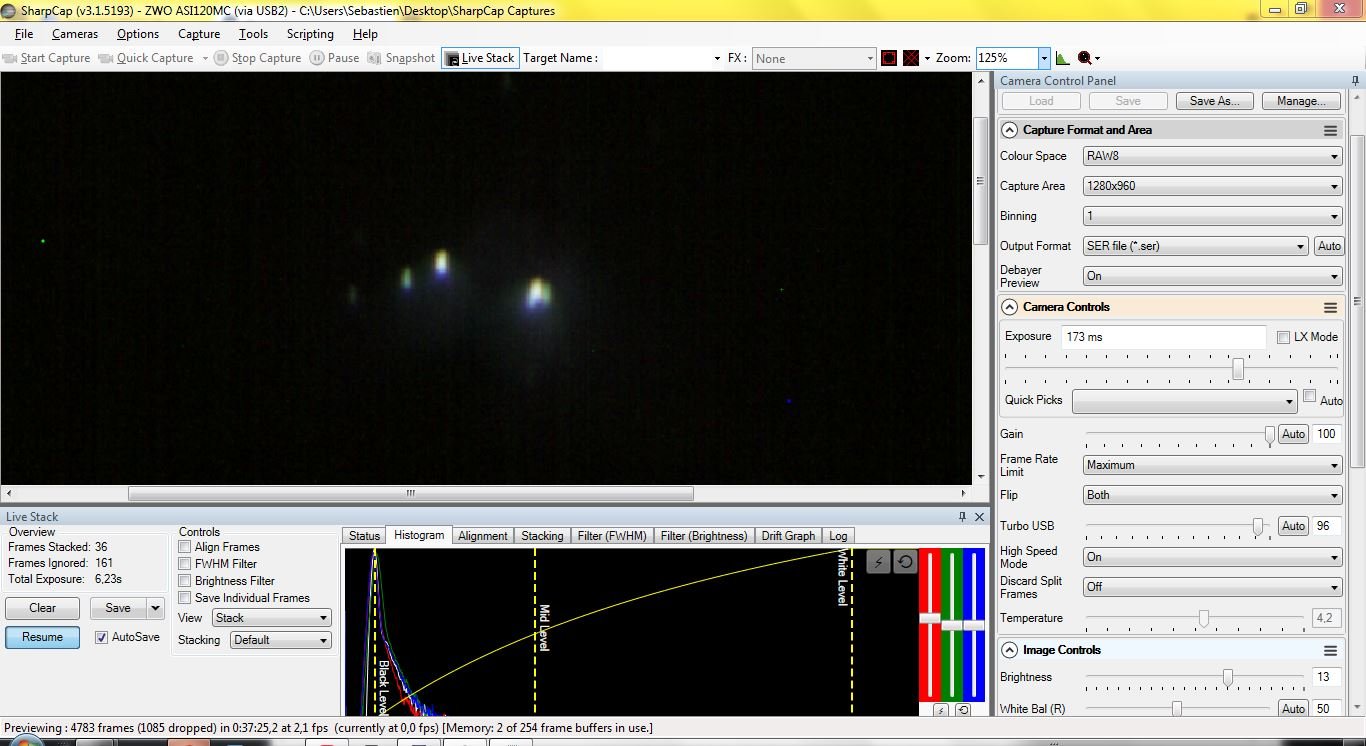1366x746 pixels.
Task: Open the Scripting menu
Action: pos(310,34)
